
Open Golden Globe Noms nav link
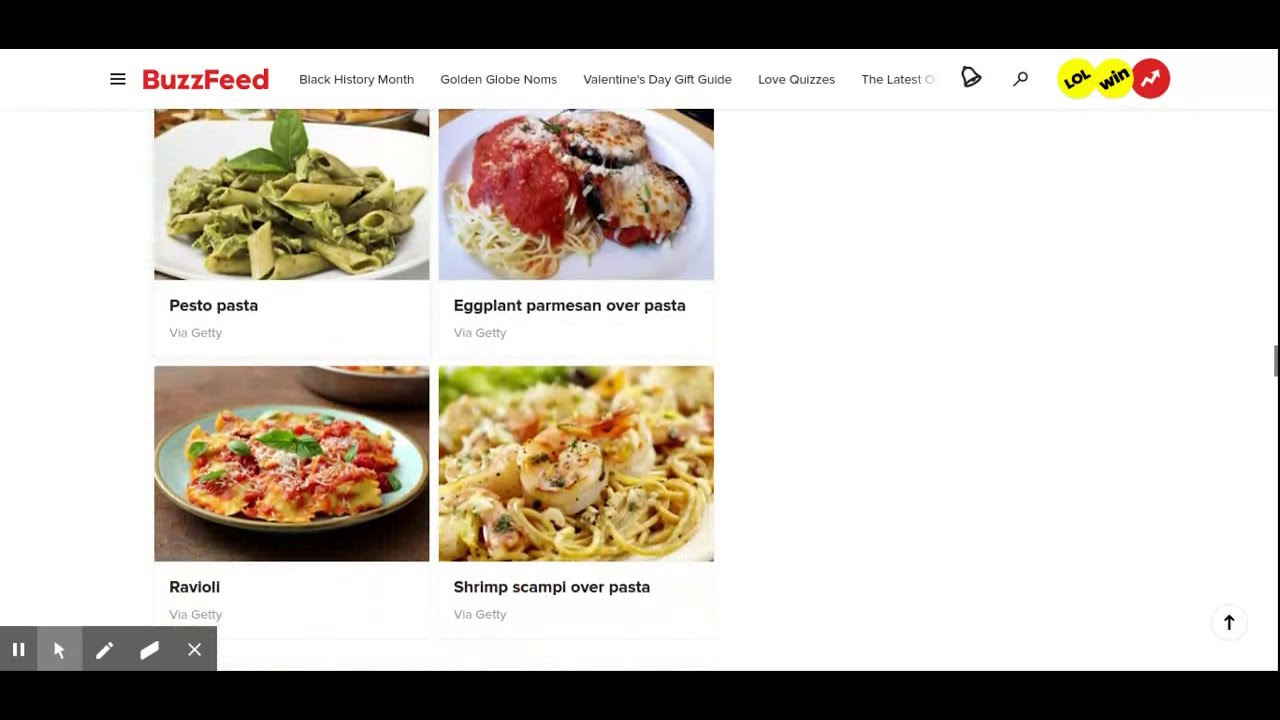pyautogui.click(x=498, y=79)
